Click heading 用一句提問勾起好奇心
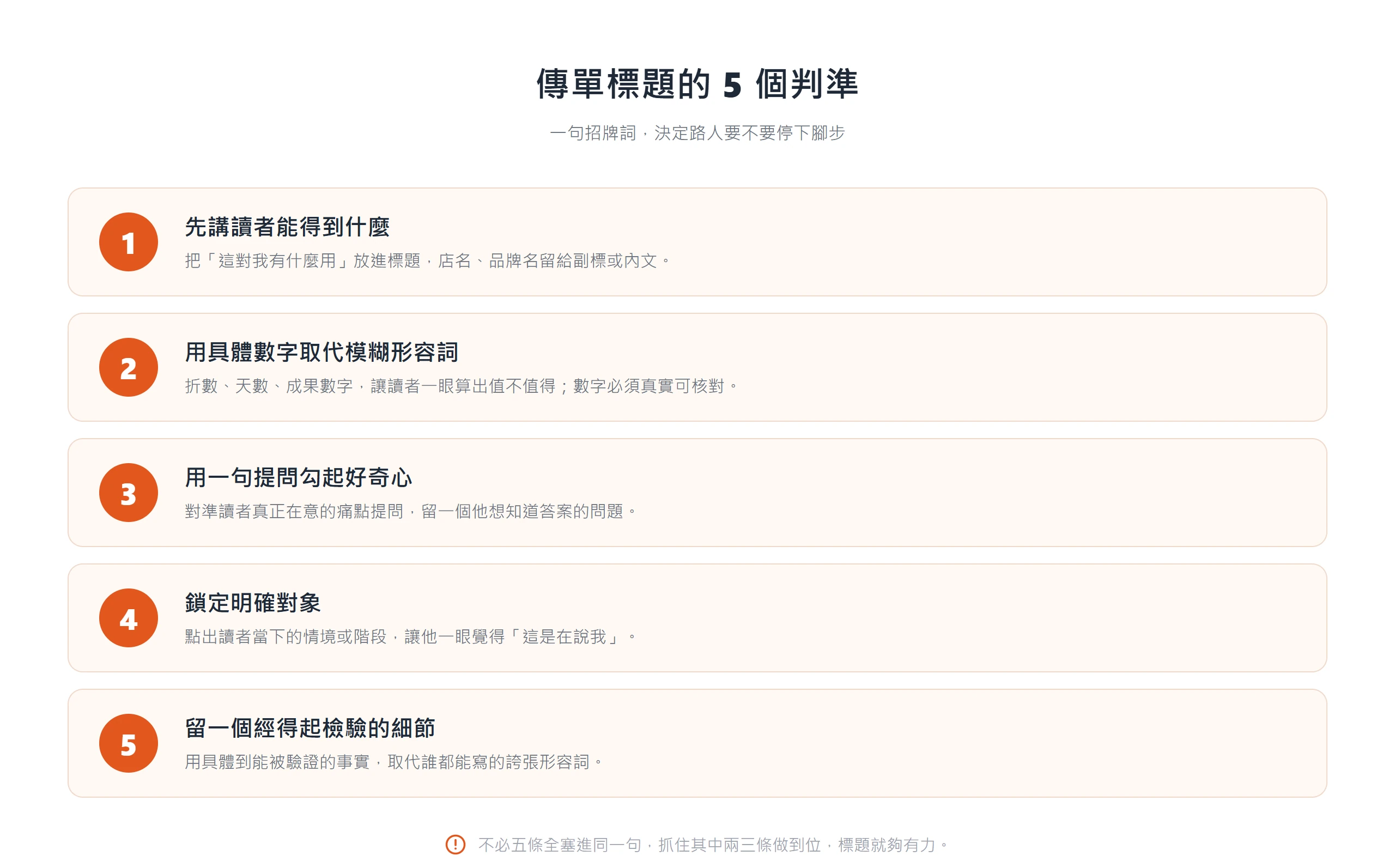1395x868 pixels. click(x=299, y=477)
